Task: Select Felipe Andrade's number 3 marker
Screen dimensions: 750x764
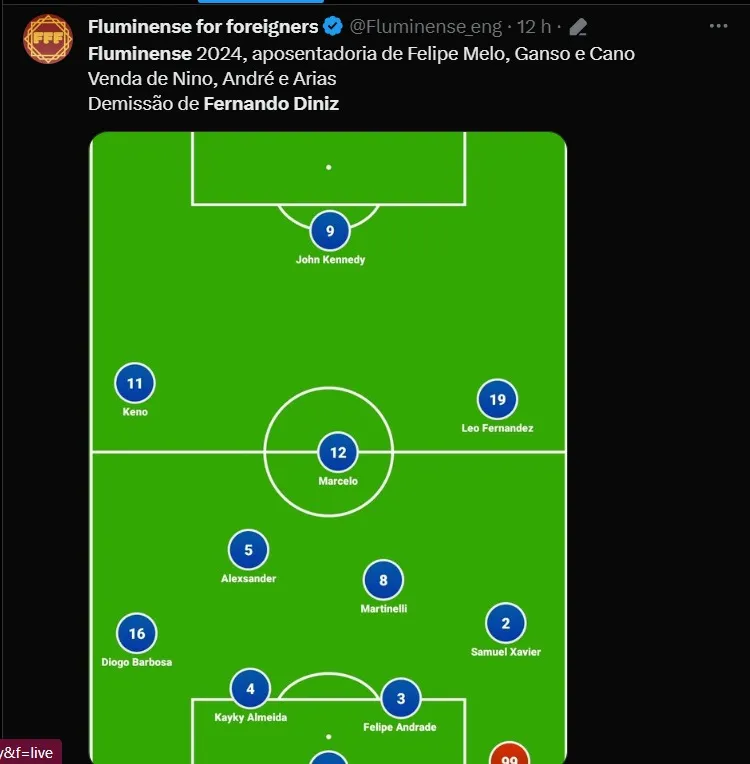Action: click(401, 699)
